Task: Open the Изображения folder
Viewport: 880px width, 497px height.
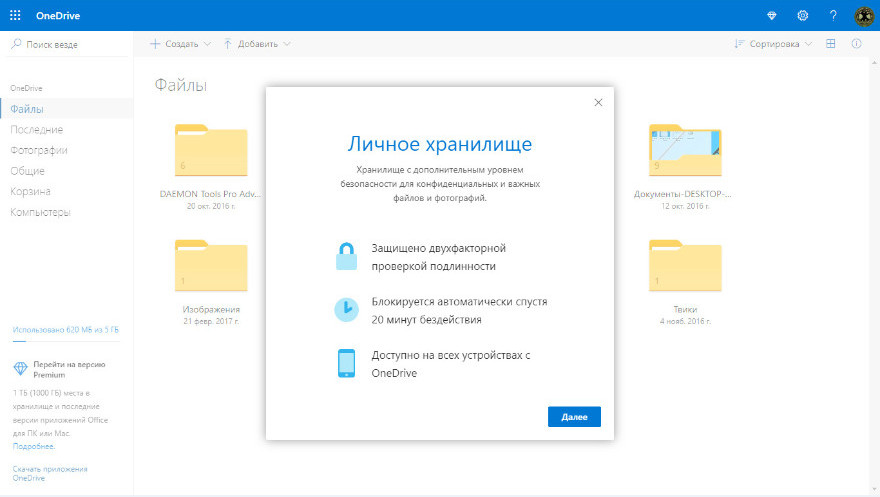Action: pyautogui.click(x=211, y=270)
